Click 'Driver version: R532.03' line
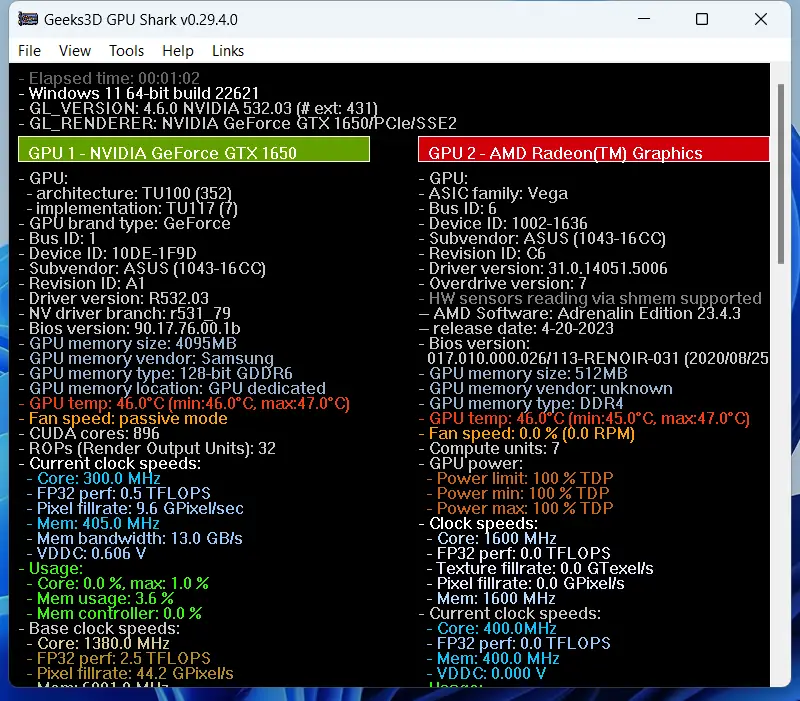 [114, 298]
